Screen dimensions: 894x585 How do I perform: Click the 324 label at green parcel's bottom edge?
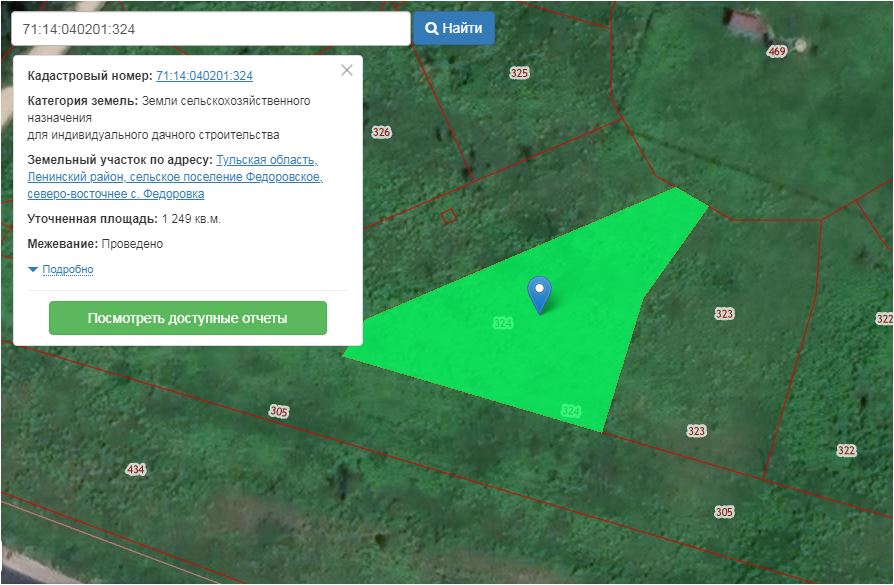point(571,410)
